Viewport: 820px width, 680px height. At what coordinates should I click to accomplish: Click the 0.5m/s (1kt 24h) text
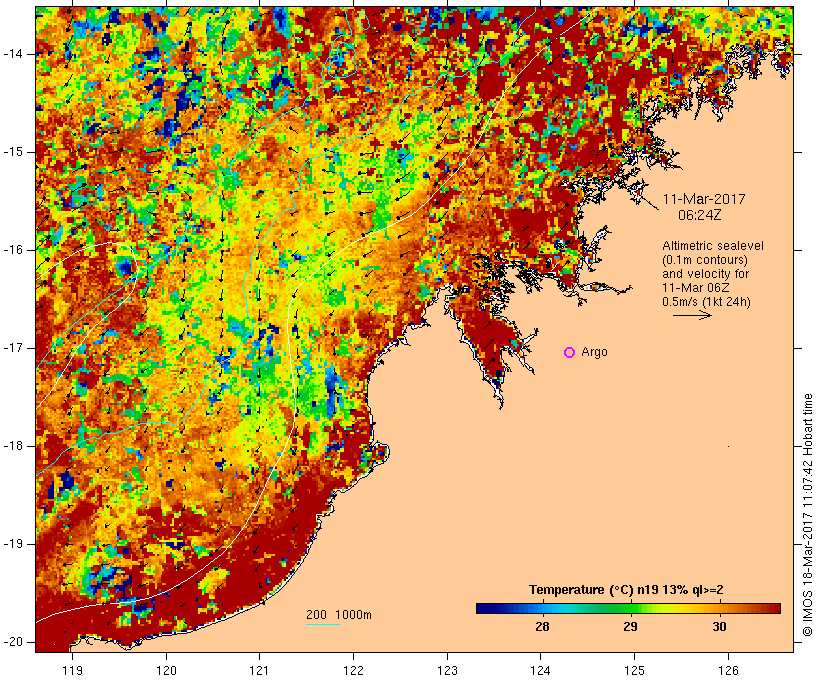pos(706,302)
